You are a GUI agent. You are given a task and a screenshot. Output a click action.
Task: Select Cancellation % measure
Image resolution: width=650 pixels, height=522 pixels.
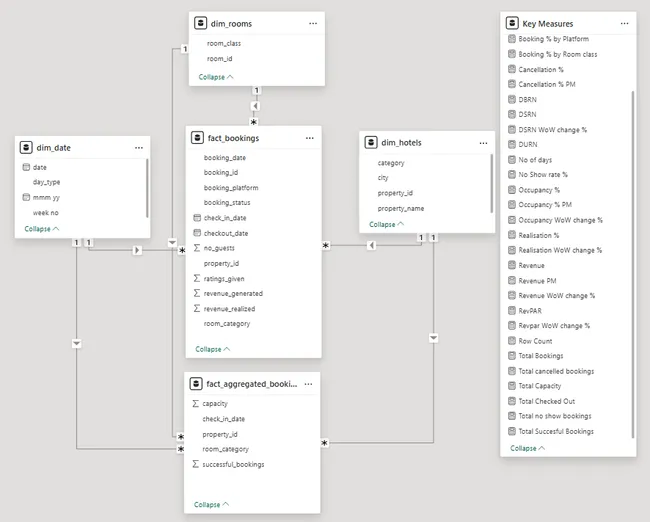541,69
